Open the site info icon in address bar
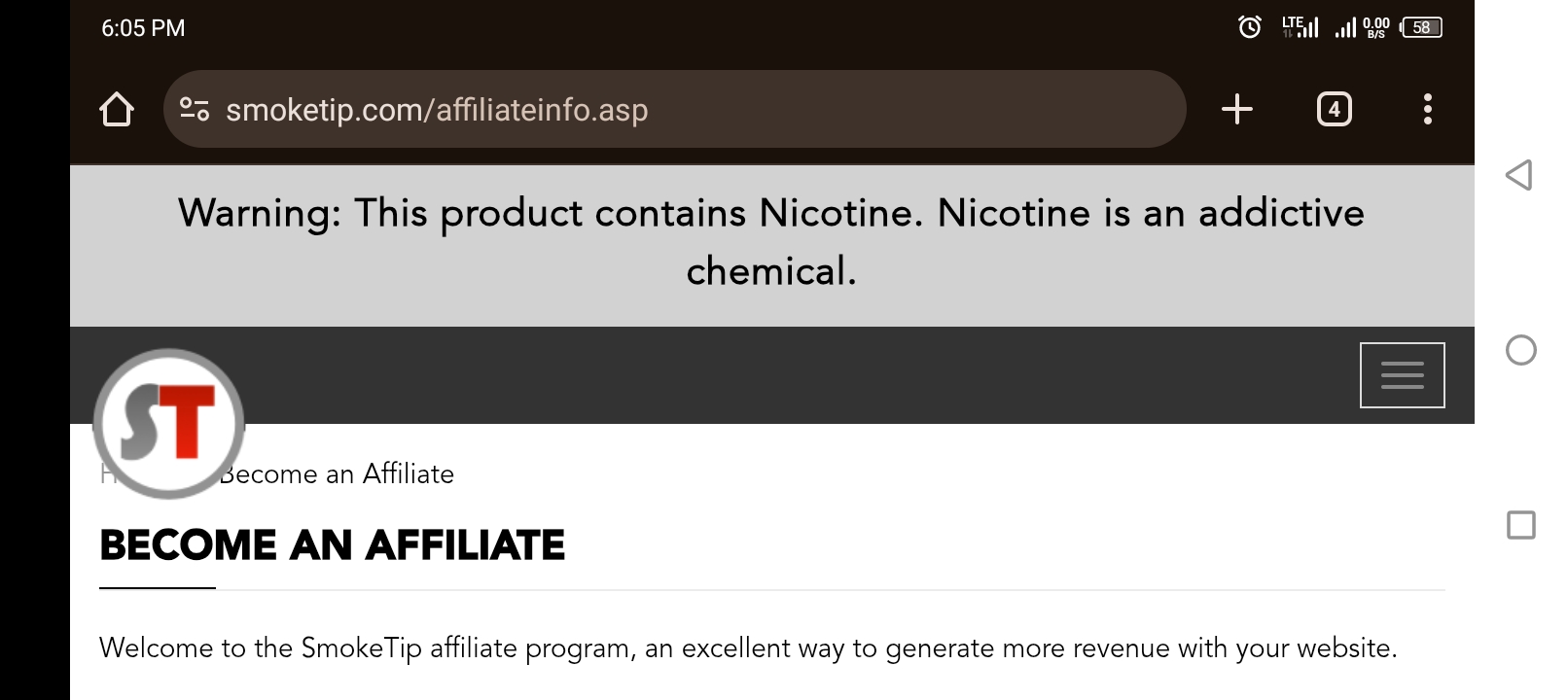This screenshot has width=1568, height=700. (x=195, y=109)
